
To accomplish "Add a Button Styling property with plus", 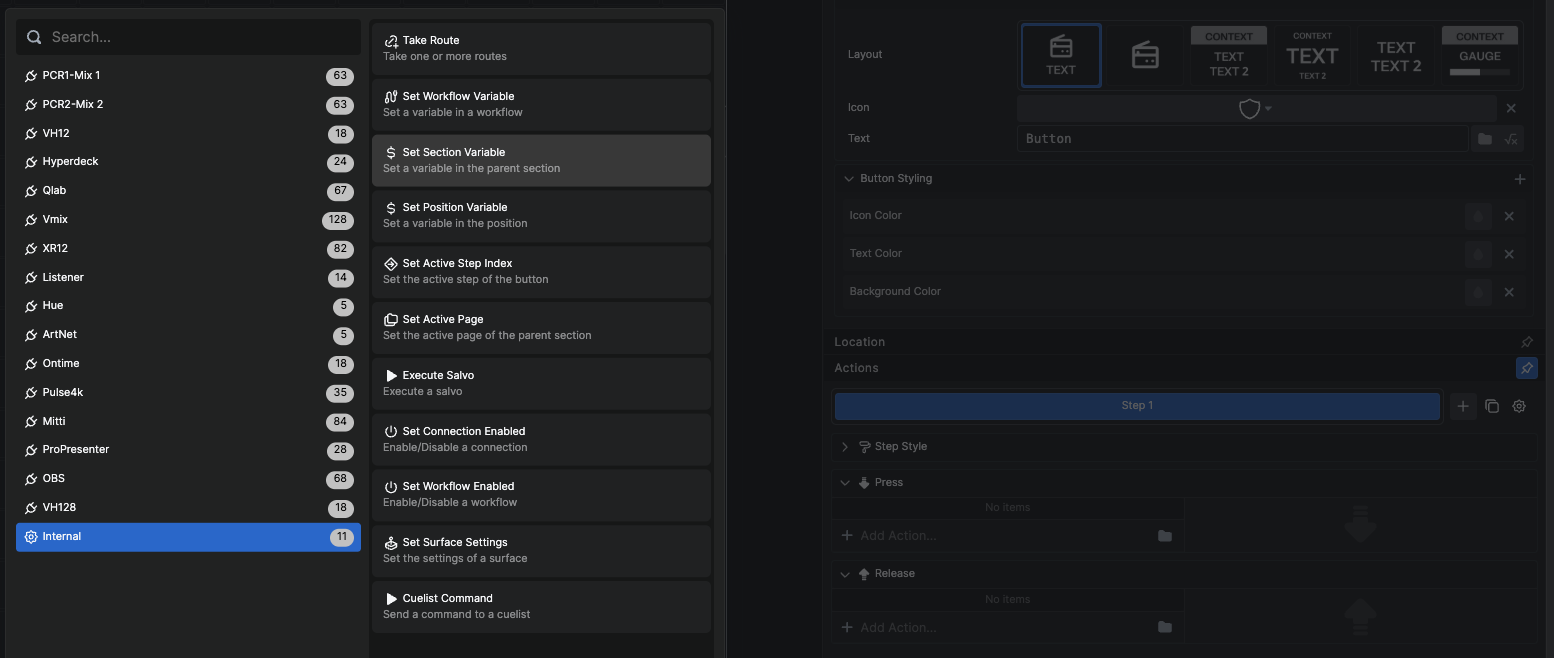I will (x=1520, y=179).
